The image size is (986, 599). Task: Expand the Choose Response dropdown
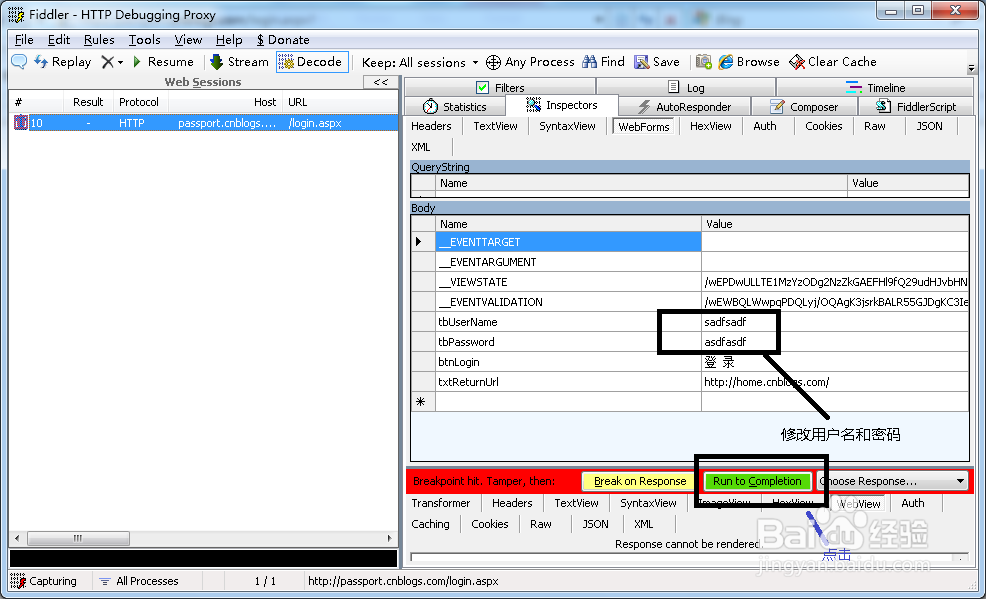tap(960, 481)
